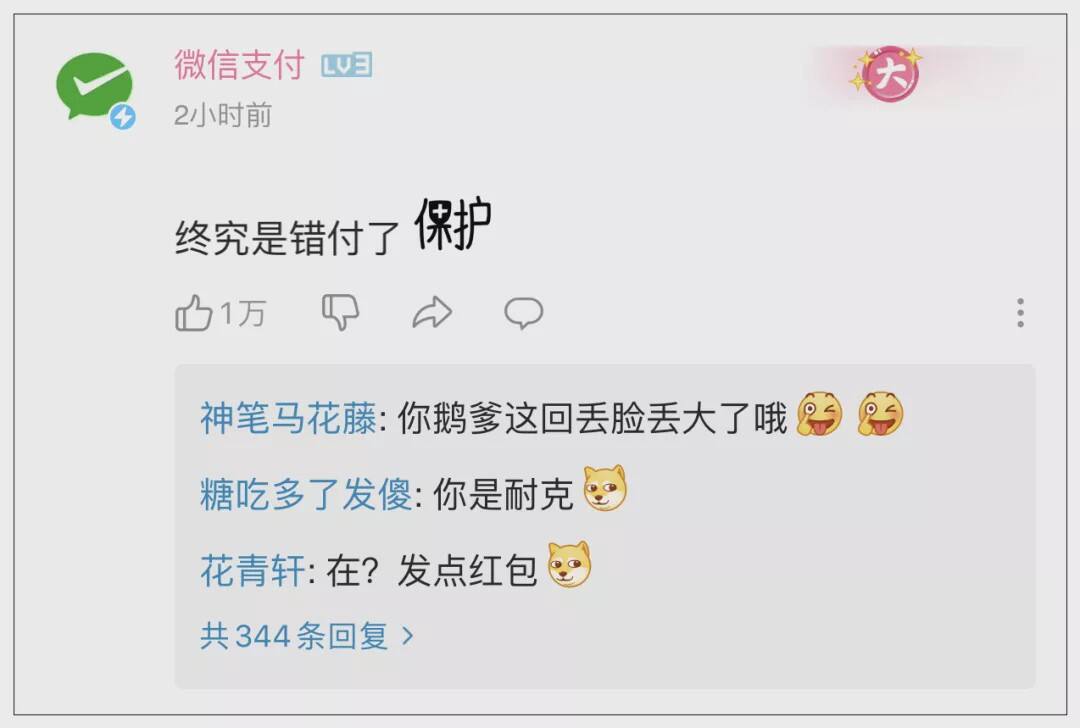The width and height of the screenshot is (1080, 728).
Task: Open the three-dot more options menu
Action: [x=1020, y=313]
